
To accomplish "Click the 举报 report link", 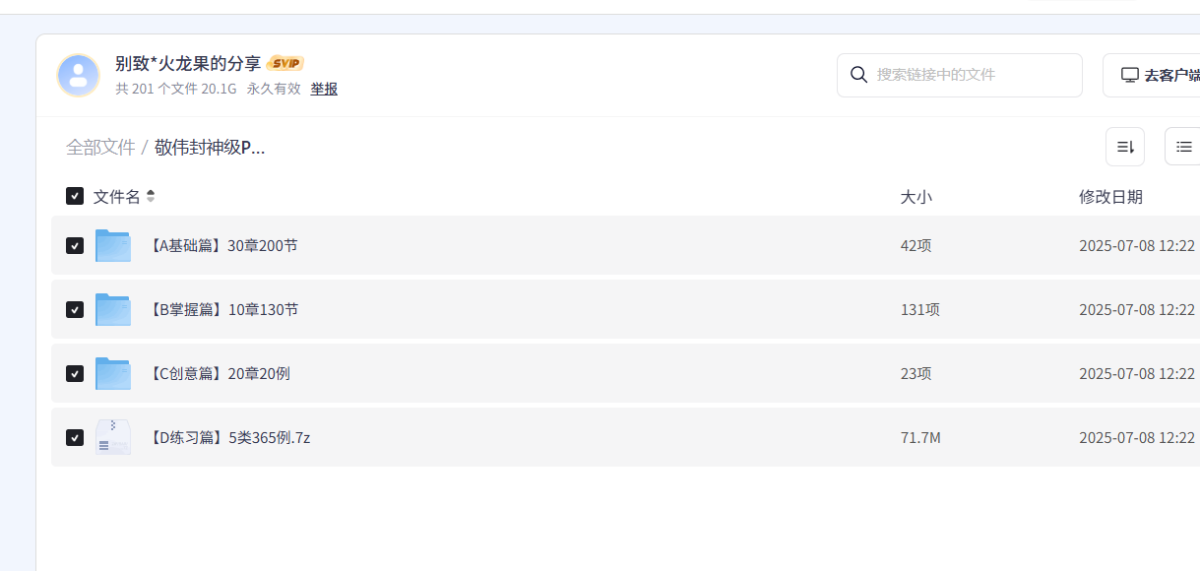I will coord(324,89).
